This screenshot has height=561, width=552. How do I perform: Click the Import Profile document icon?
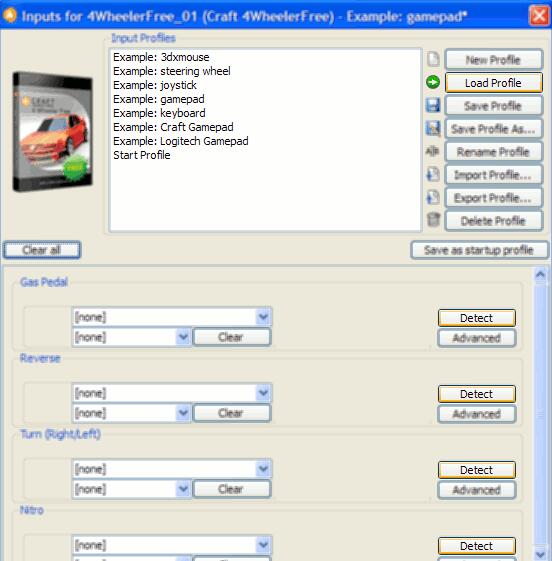coord(433,174)
